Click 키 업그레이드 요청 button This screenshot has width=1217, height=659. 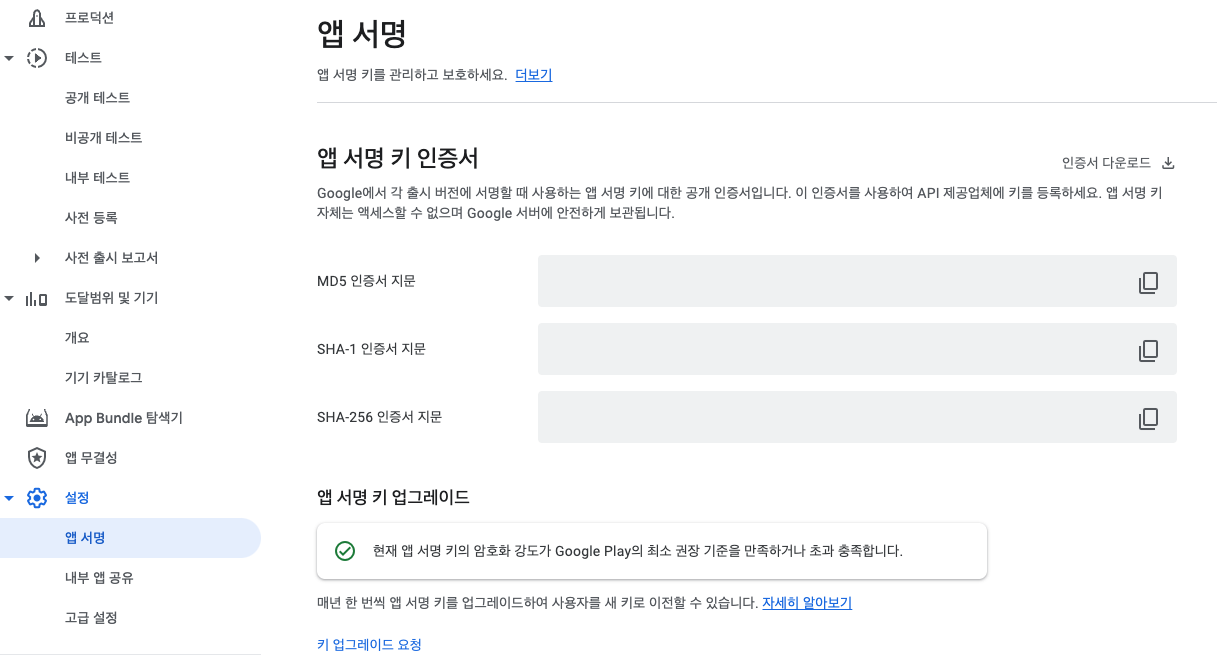[x=369, y=645]
